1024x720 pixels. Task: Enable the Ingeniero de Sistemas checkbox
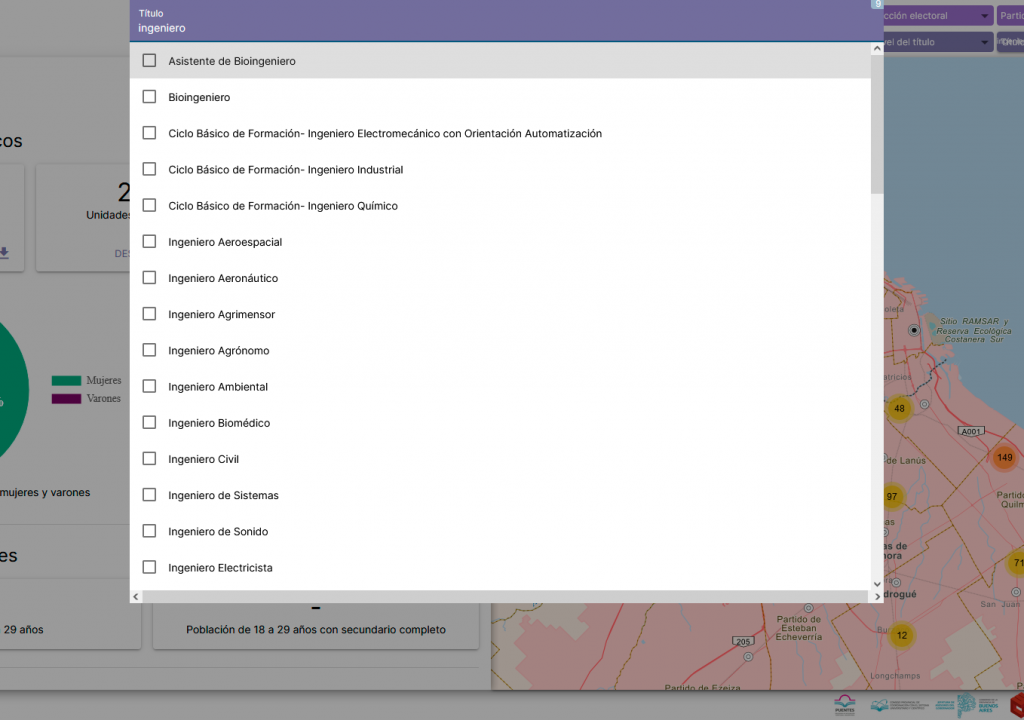point(149,495)
